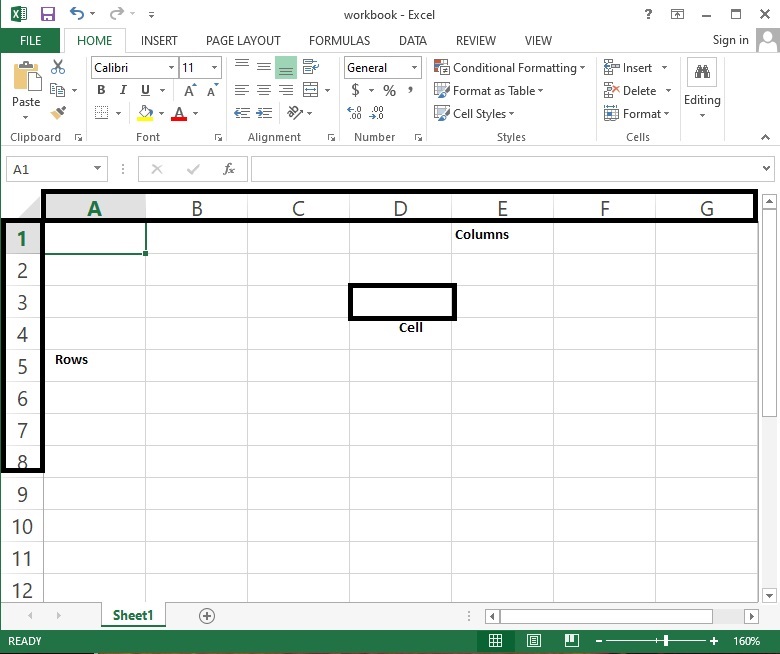Click the zoom slider in the status bar

coord(665,641)
